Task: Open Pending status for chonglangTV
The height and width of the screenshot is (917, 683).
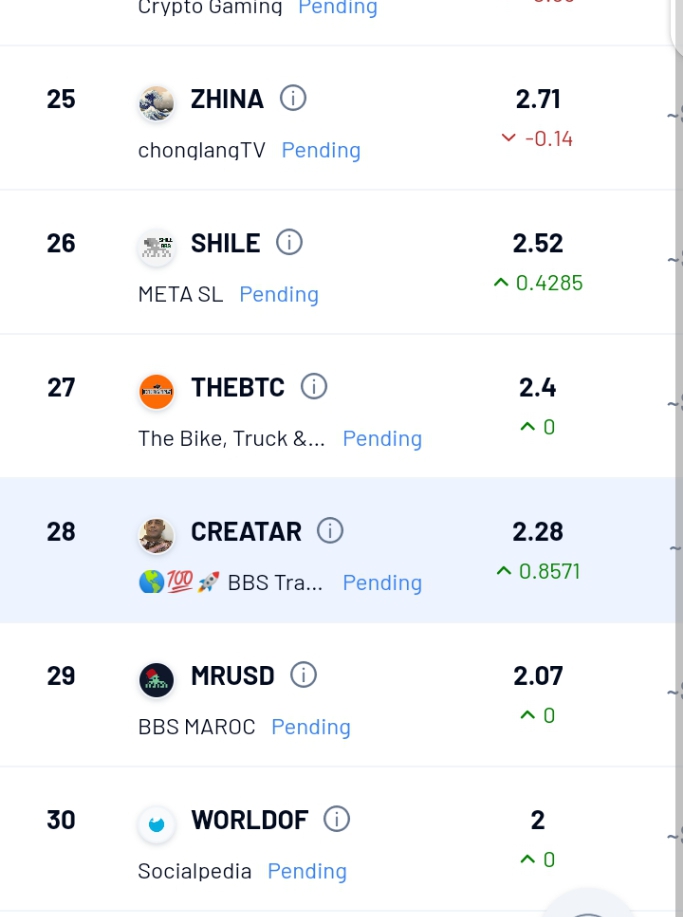Action: pyautogui.click(x=321, y=150)
